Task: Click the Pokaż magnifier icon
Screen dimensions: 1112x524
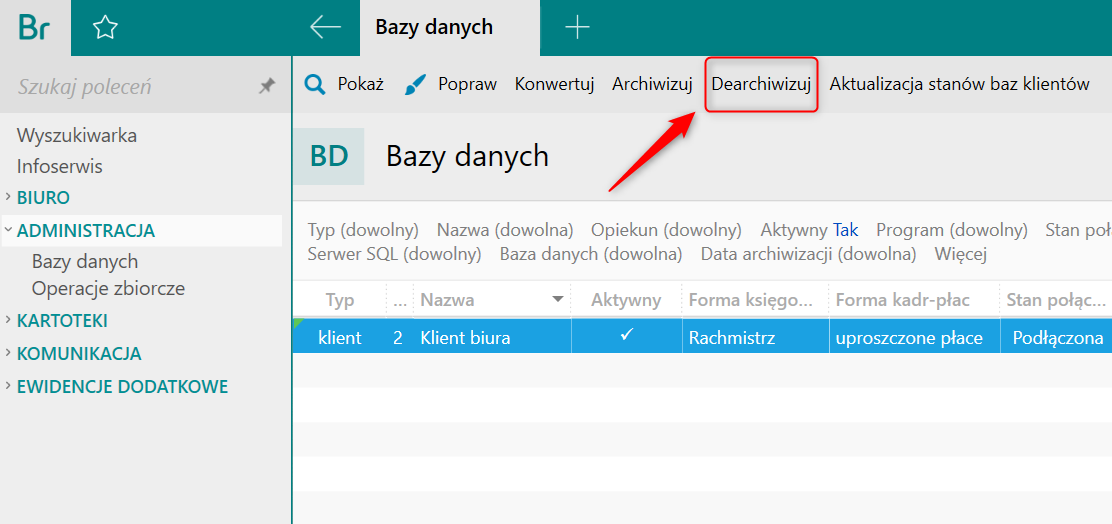Action: click(315, 85)
